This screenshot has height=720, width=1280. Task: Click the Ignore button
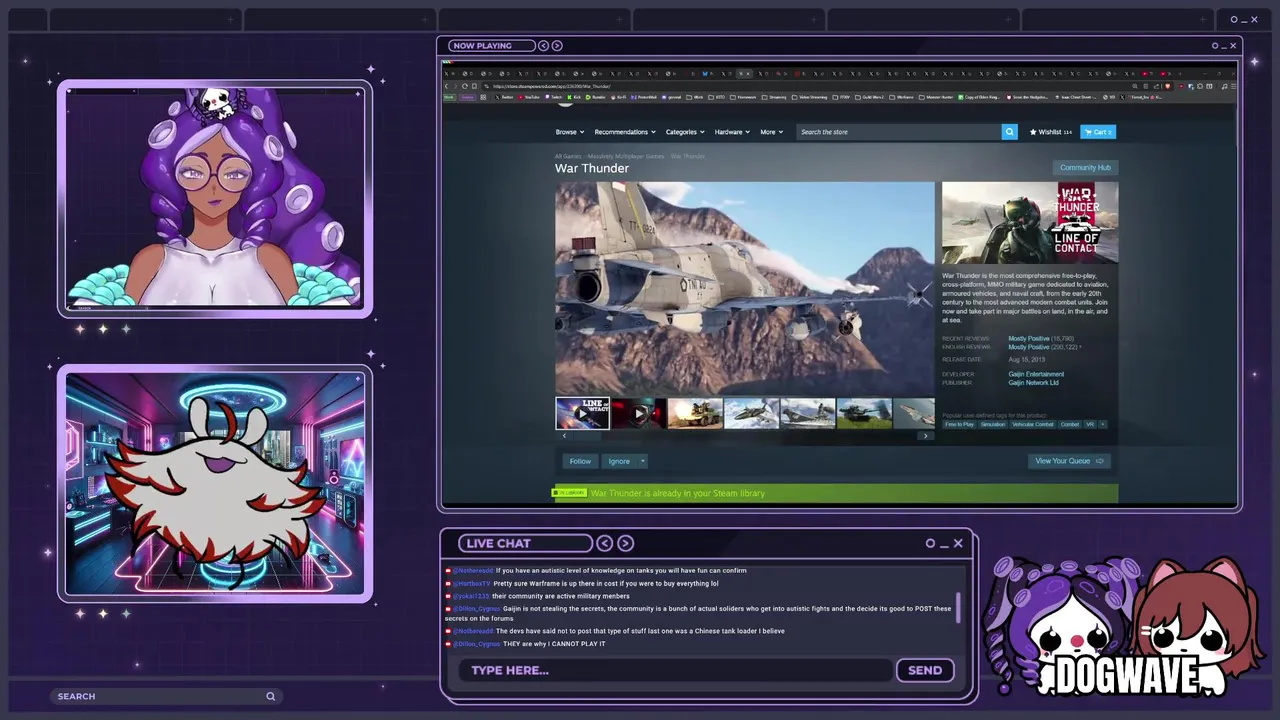(x=619, y=461)
